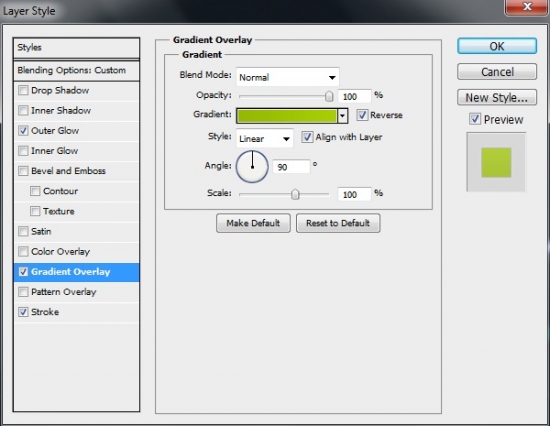550x426 pixels.
Task: Turn off the Outer Glow checkbox
Action: point(23,131)
